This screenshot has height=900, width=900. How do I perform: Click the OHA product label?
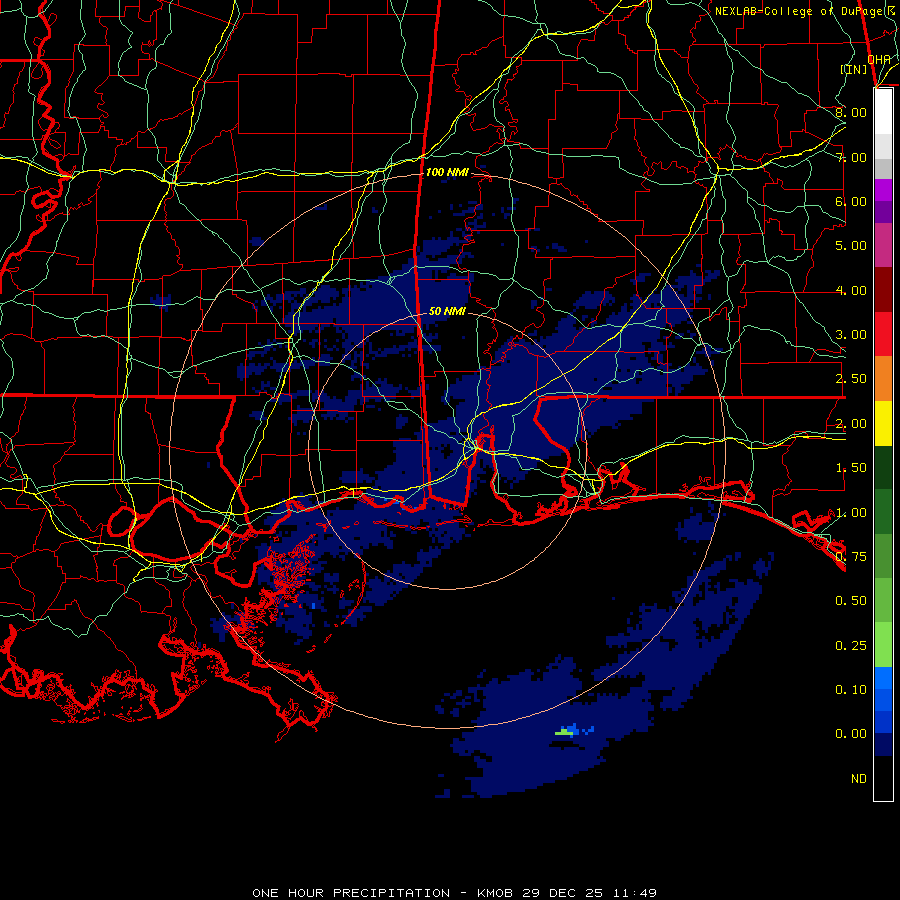pos(879,59)
